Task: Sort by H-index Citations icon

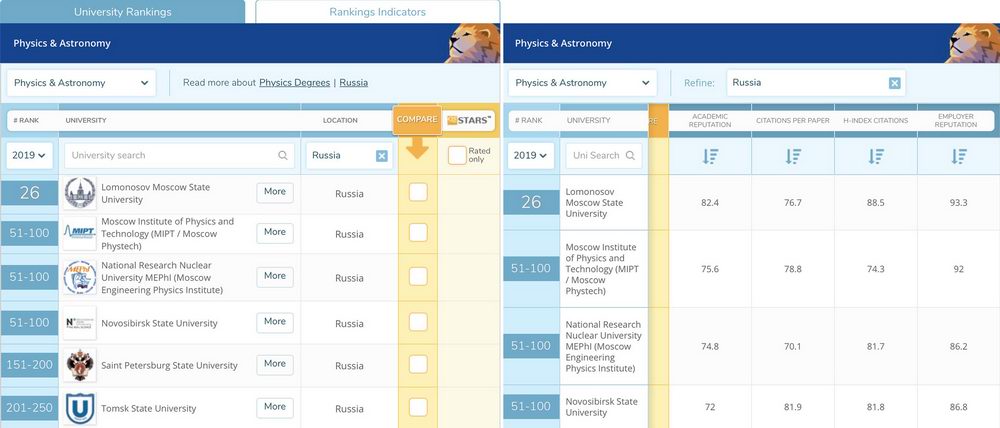Action: point(876,156)
